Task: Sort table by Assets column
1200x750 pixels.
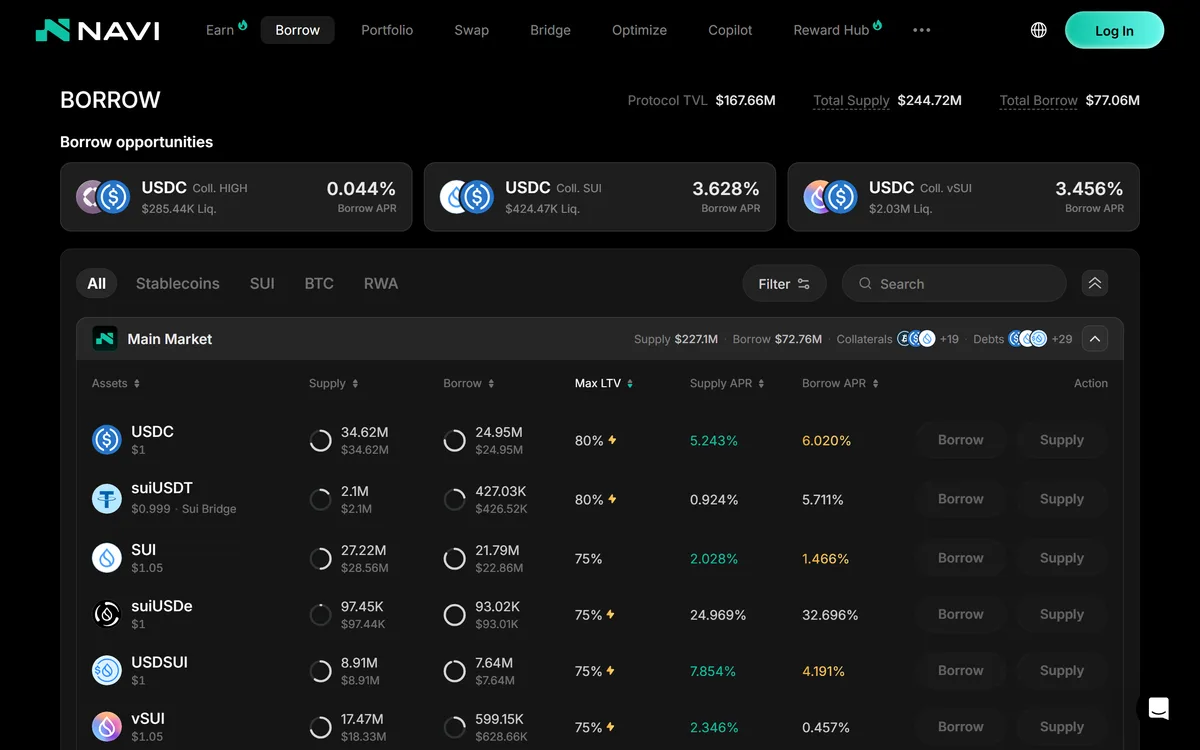Action: [116, 383]
